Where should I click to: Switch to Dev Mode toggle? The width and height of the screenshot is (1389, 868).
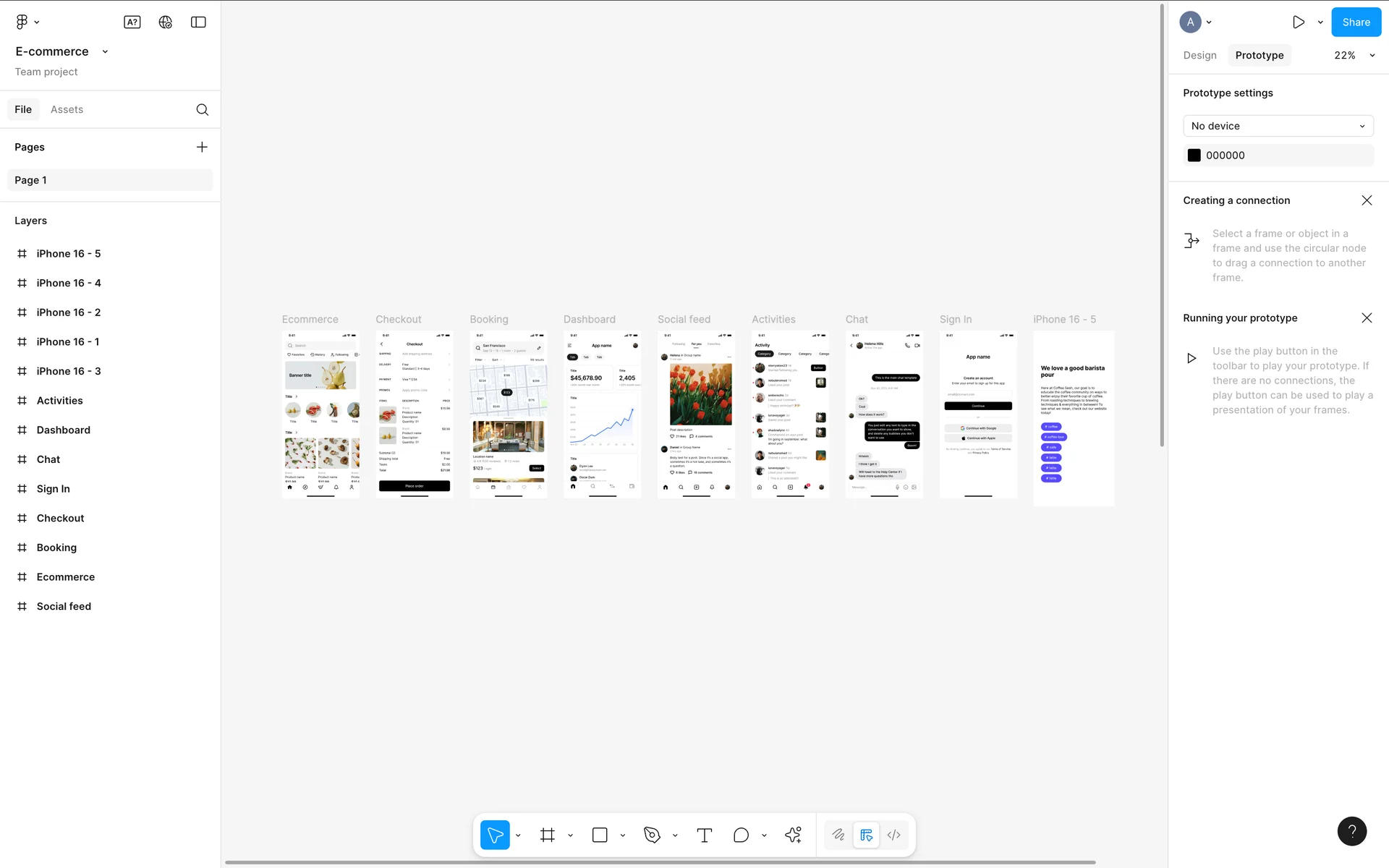click(894, 835)
